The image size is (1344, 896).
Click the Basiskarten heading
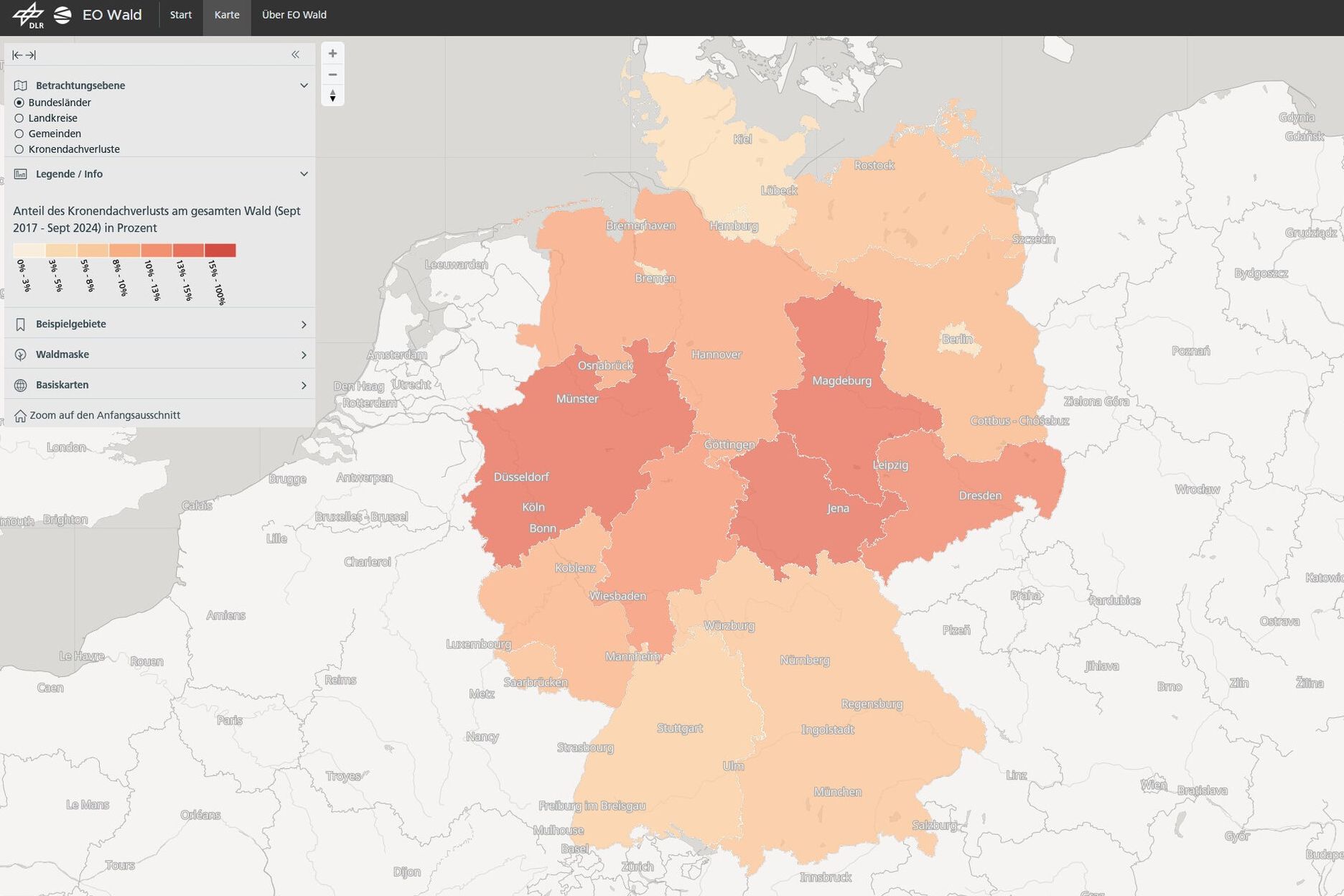pos(62,385)
